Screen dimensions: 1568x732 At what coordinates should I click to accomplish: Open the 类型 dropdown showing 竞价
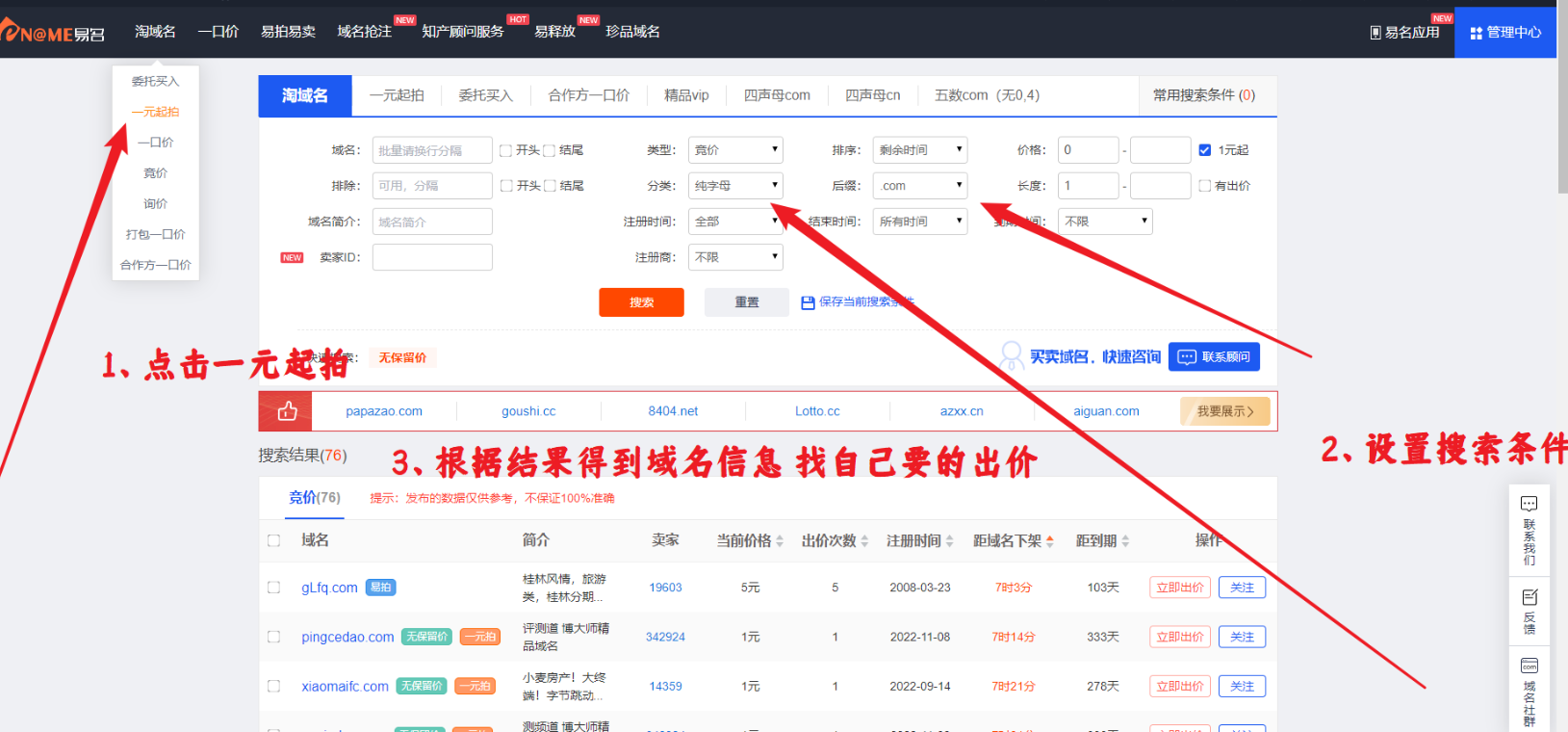pos(735,150)
